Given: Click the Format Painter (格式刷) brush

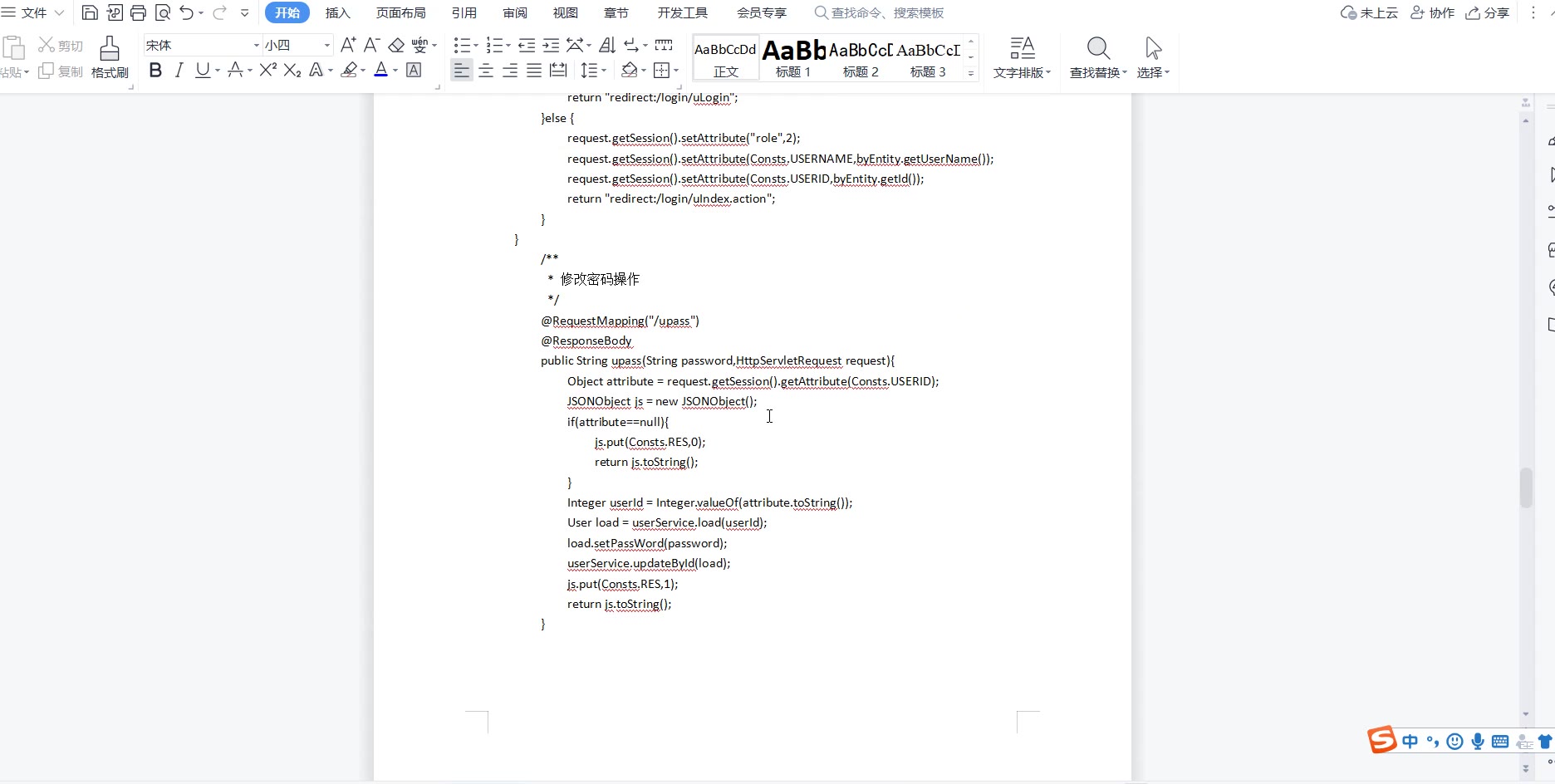Looking at the screenshot, I should [x=110, y=57].
